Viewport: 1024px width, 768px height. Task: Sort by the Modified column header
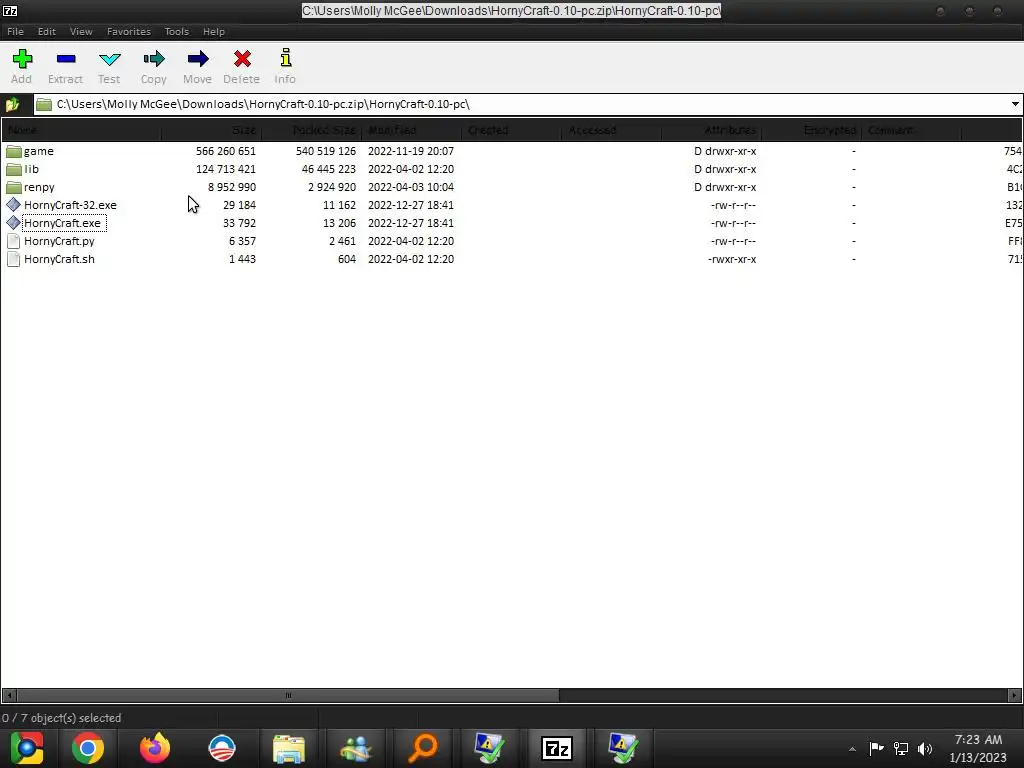(411, 131)
